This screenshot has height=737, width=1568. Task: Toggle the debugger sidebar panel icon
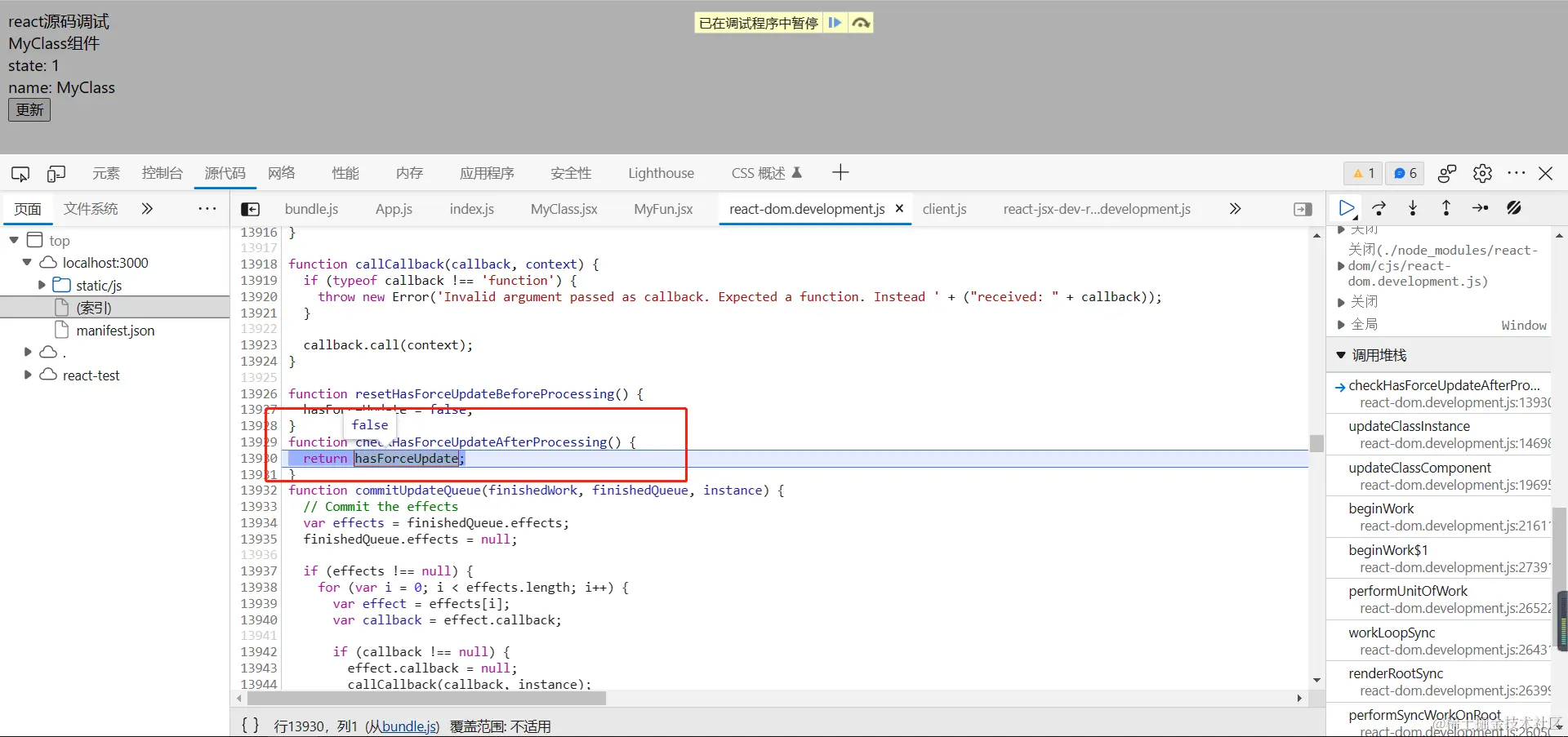pyautogui.click(x=1303, y=209)
